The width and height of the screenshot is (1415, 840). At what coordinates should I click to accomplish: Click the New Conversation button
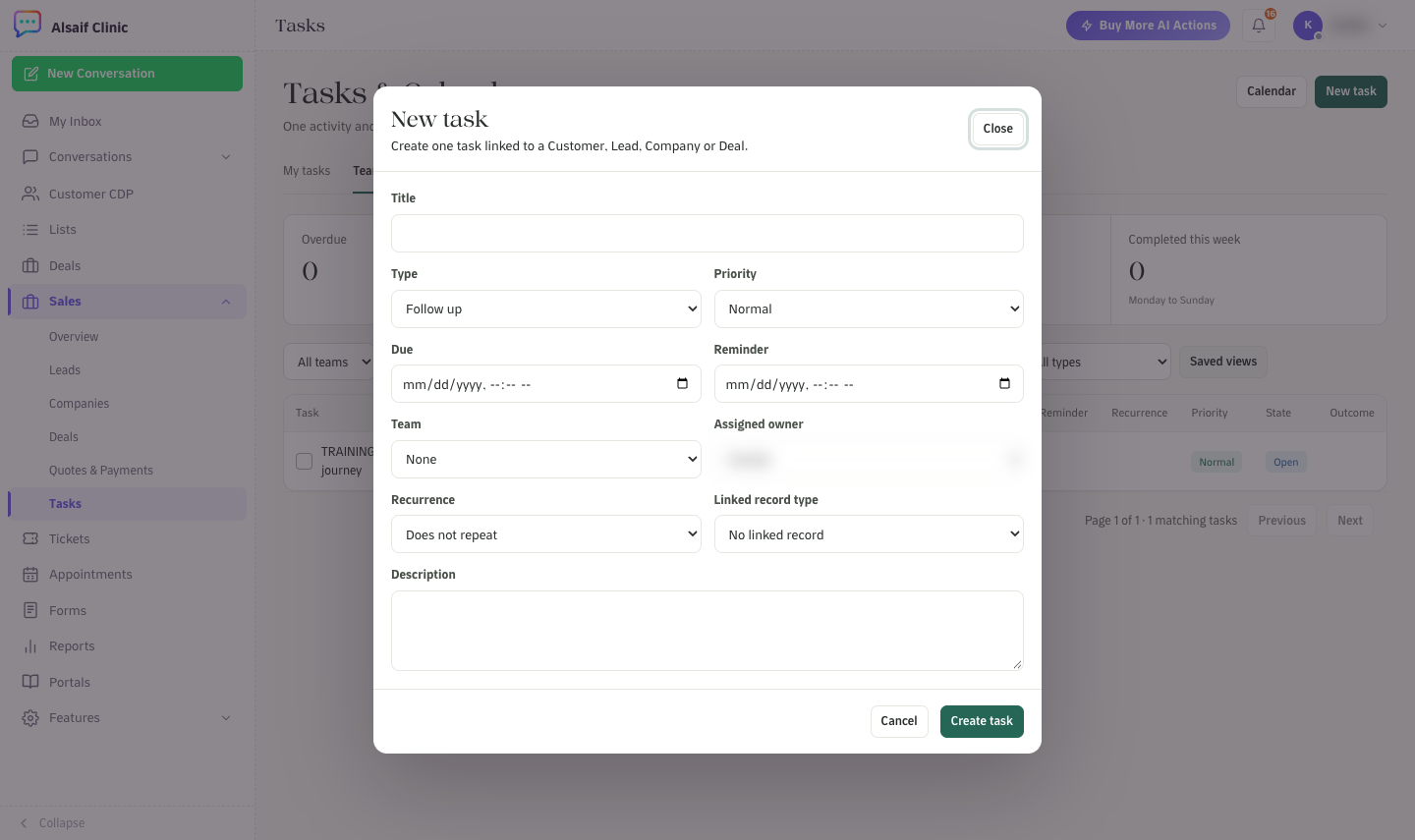(127, 74)
